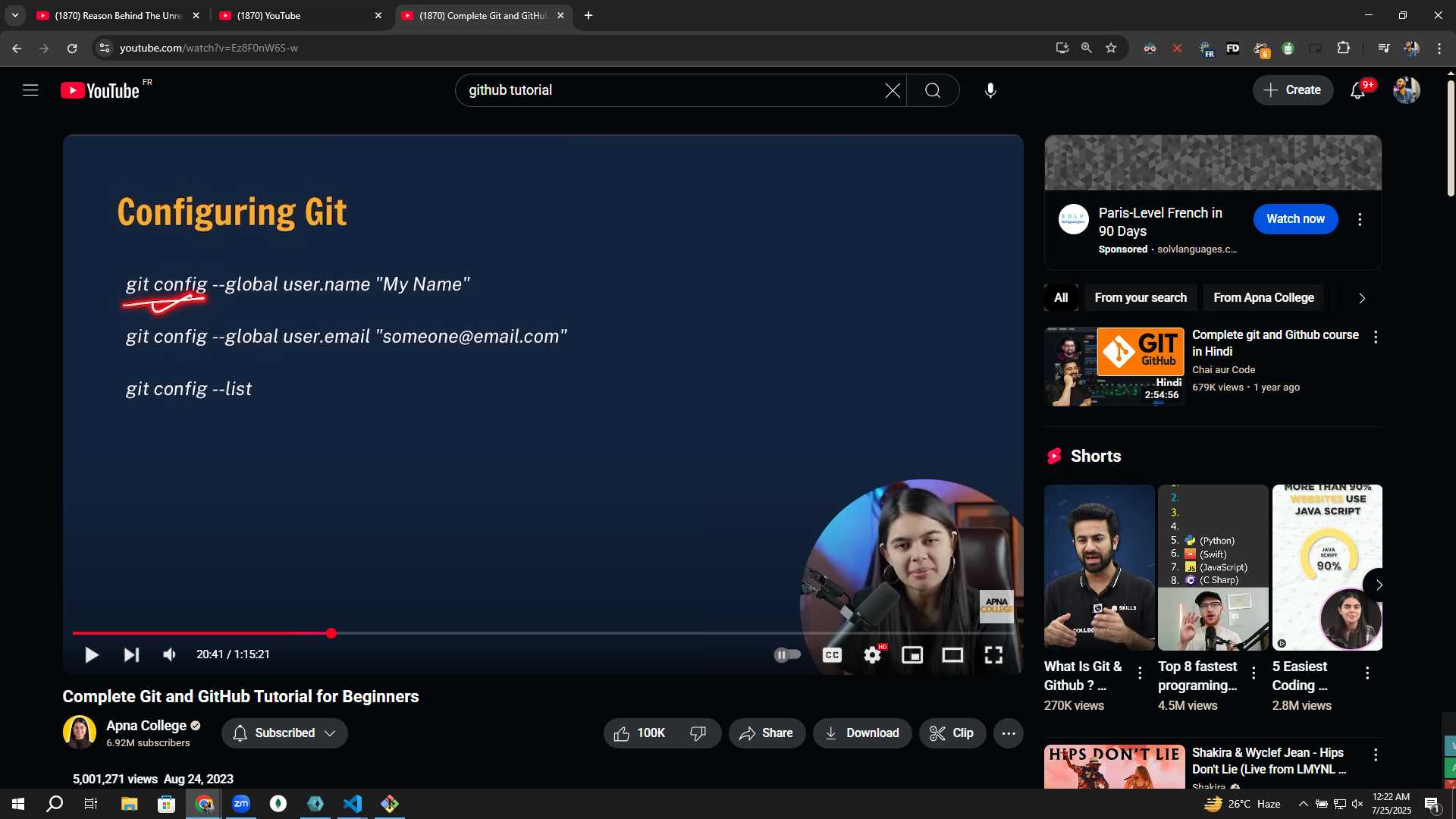
Task: Open File Explorer from the taskbar
Action: click(x=129, y=804)
